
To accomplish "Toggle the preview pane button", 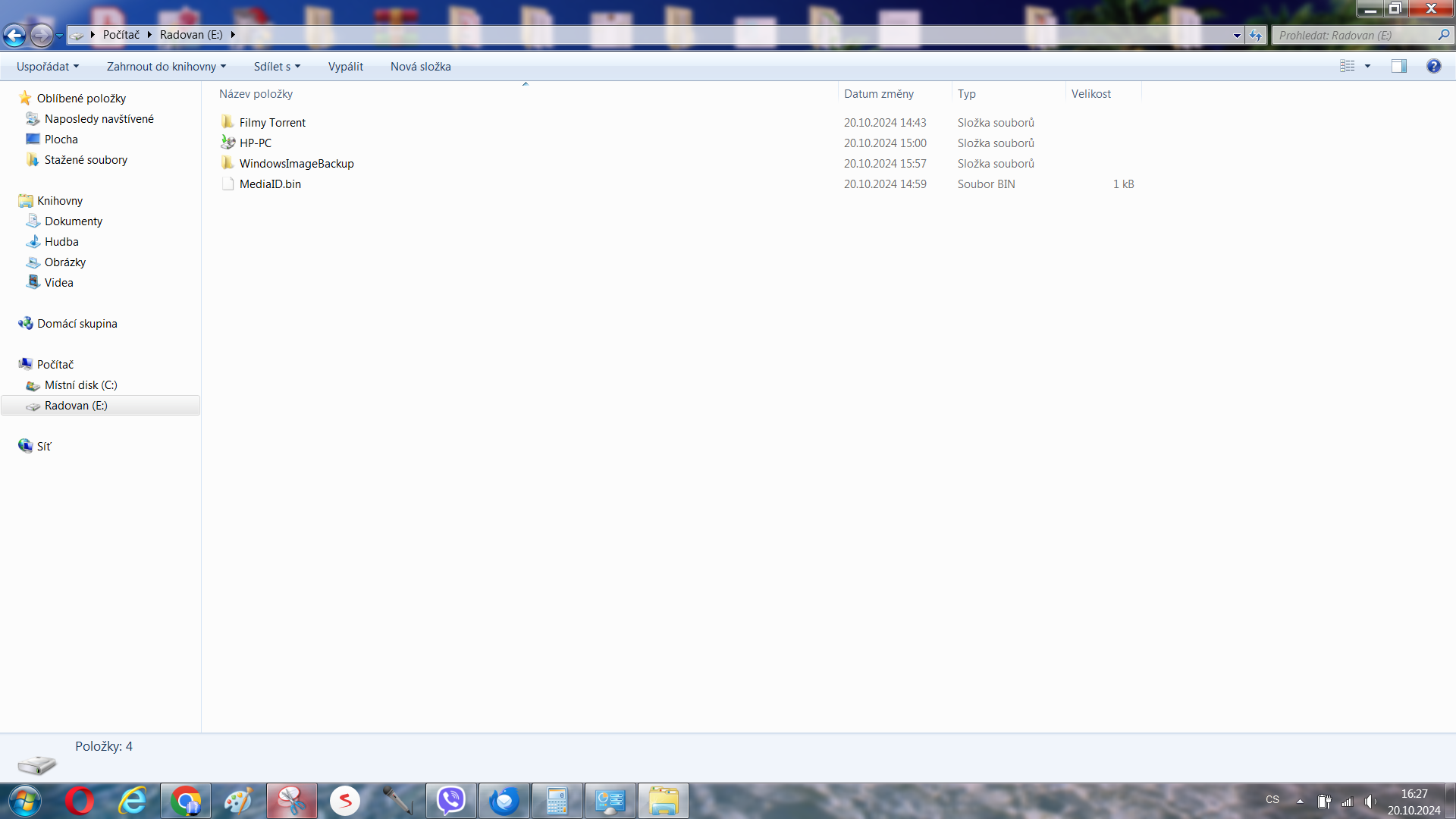I will point(1398,66).
